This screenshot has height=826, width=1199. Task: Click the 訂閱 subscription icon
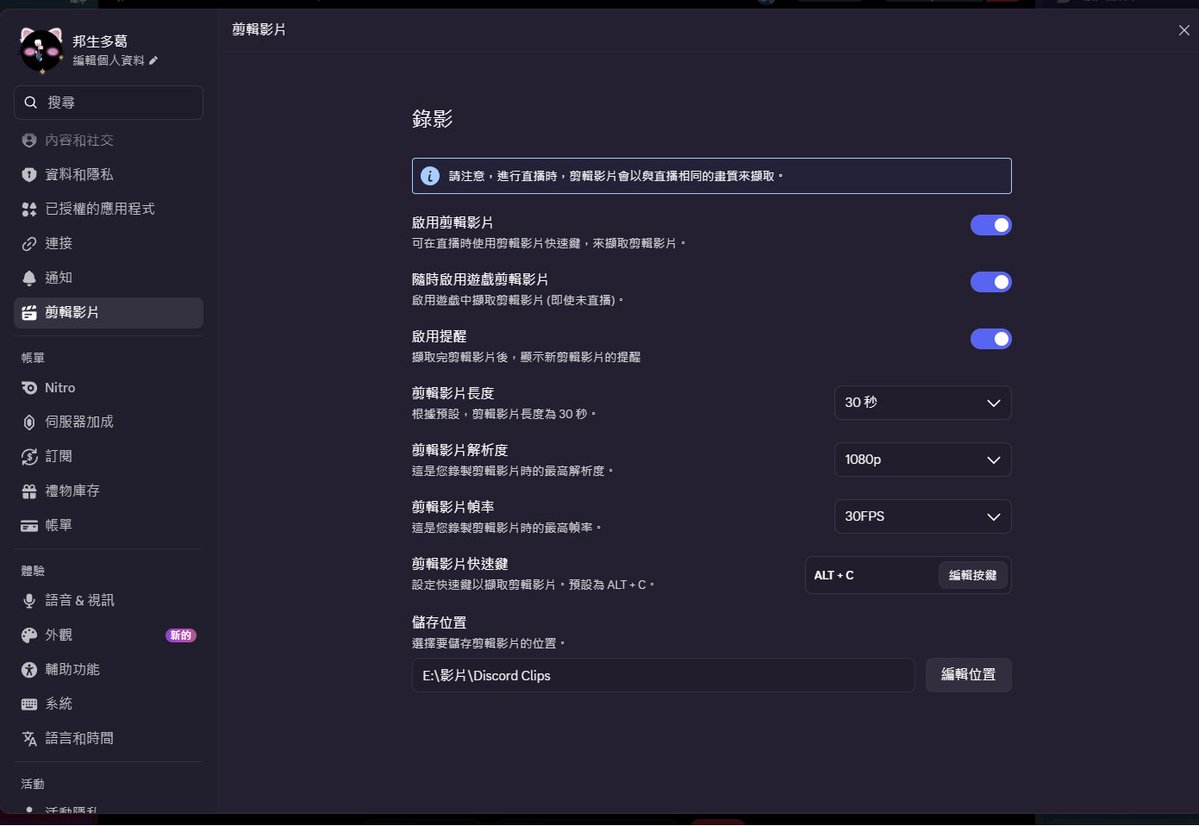click(x=29, y=457)
